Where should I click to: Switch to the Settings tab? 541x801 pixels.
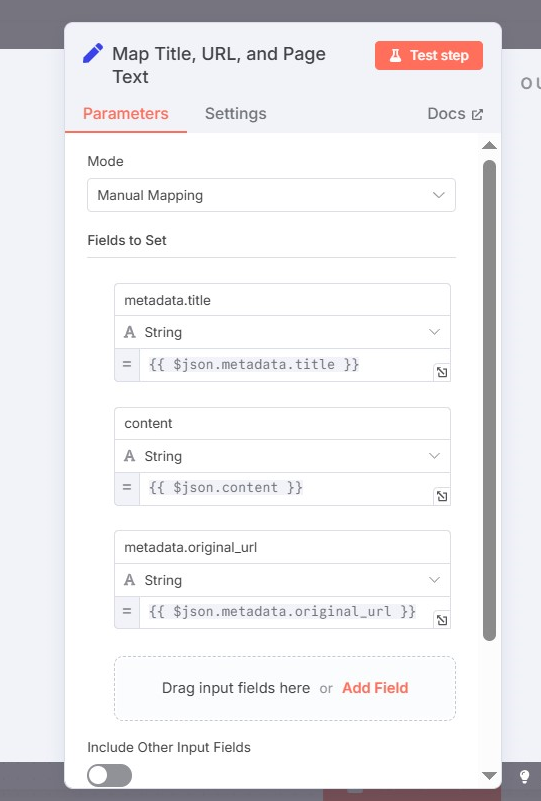236,113
